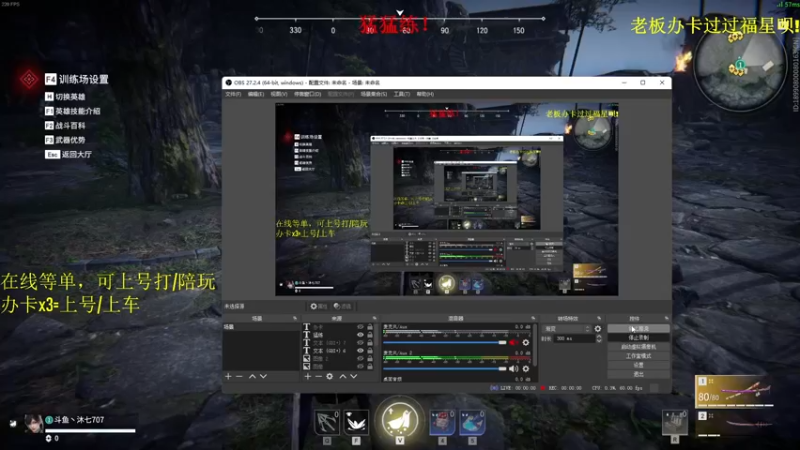Select the item slot 4 icon
800x450 pixels.
[442, 422]
